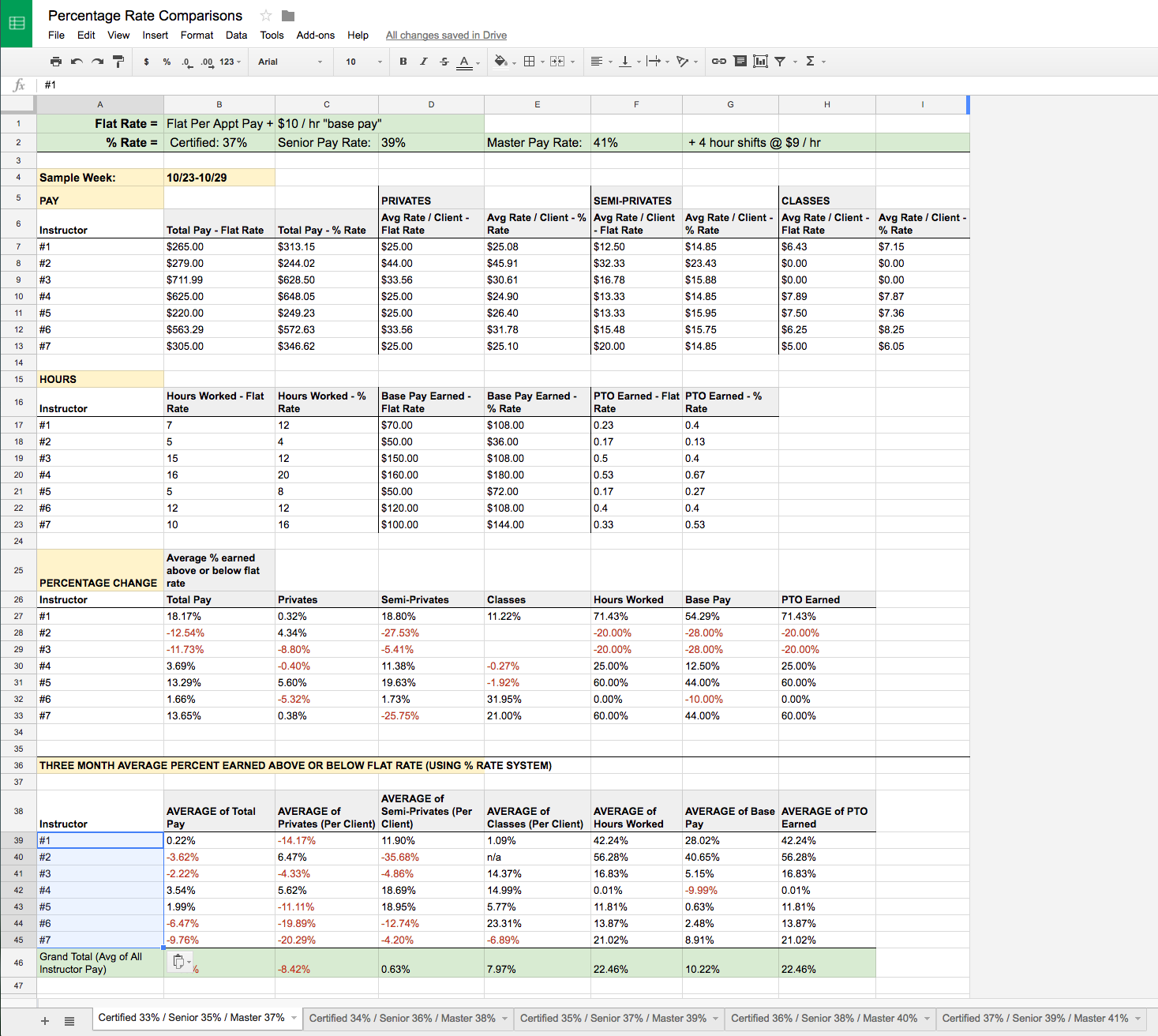Toggle strikethrough formatting
The height and width of the screenshot is (1036, 1158).
444,62
